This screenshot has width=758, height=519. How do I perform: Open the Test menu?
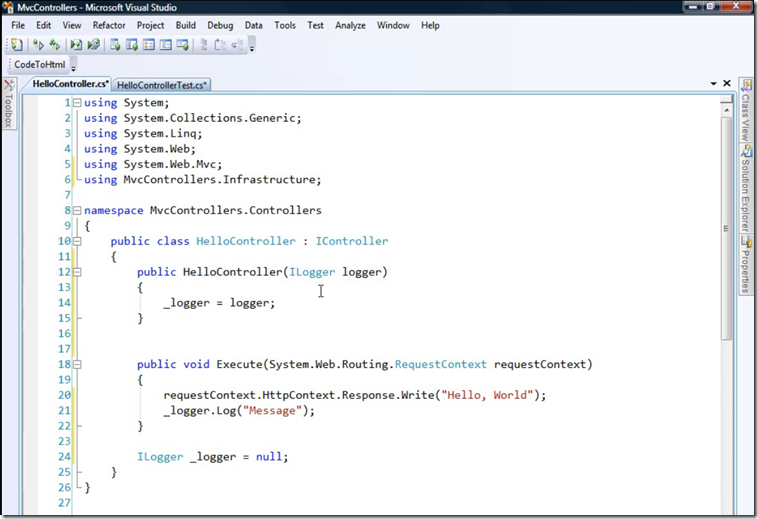[x=315, y=25]
